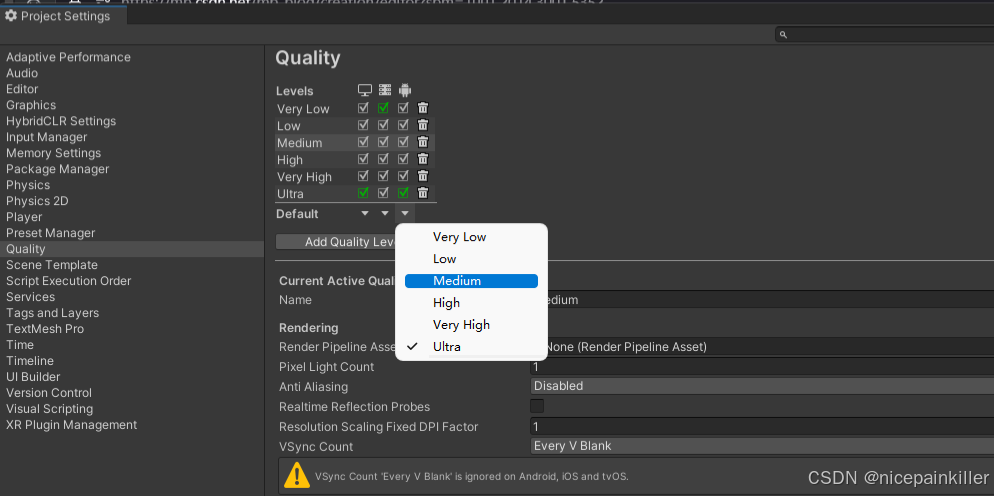
Task: Click the Android platform column icon
Action: [x=405, y=91]
